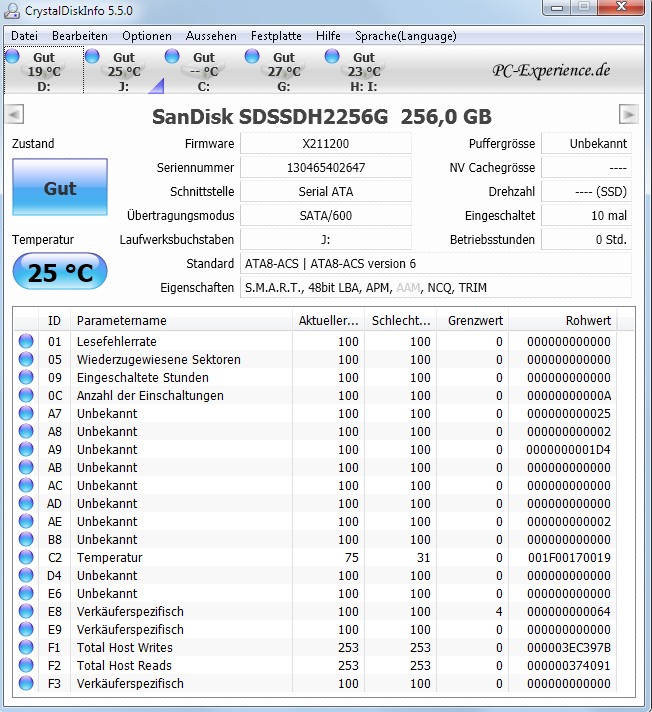652x712 pixels.
Task: Click the Eingeschaltet value 10 mal
Action: [x=586, y=216]
